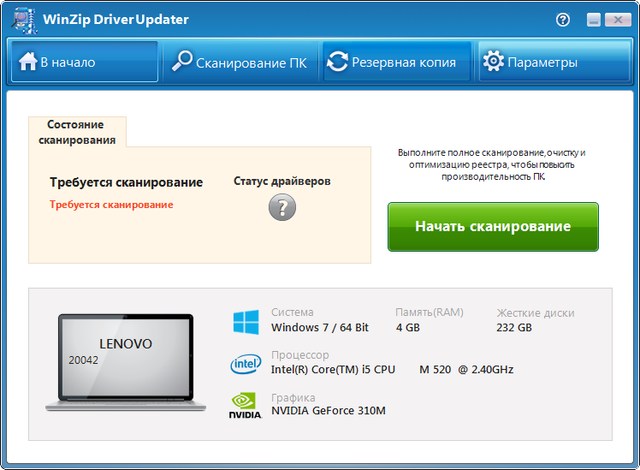640x470 pixels.
Task: Click the WinZip Driver Updater title text
Action: coord(116,20)
